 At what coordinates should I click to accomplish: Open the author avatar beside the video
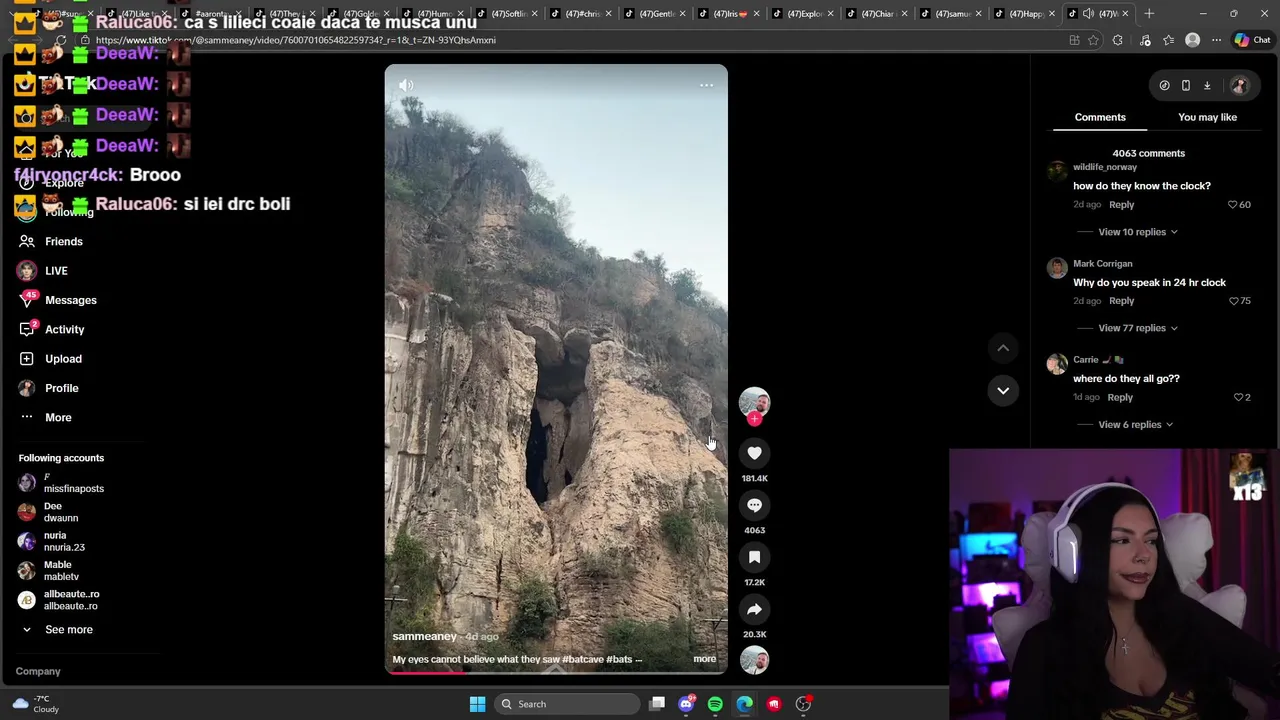pyautogui.click(x=754, y=402)
